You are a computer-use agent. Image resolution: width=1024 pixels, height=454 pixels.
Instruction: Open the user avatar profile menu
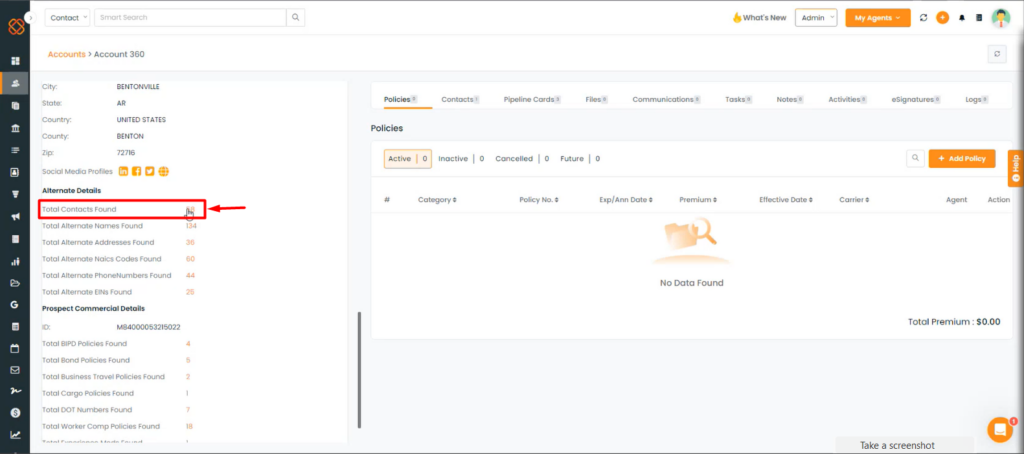coord(1000,18)
